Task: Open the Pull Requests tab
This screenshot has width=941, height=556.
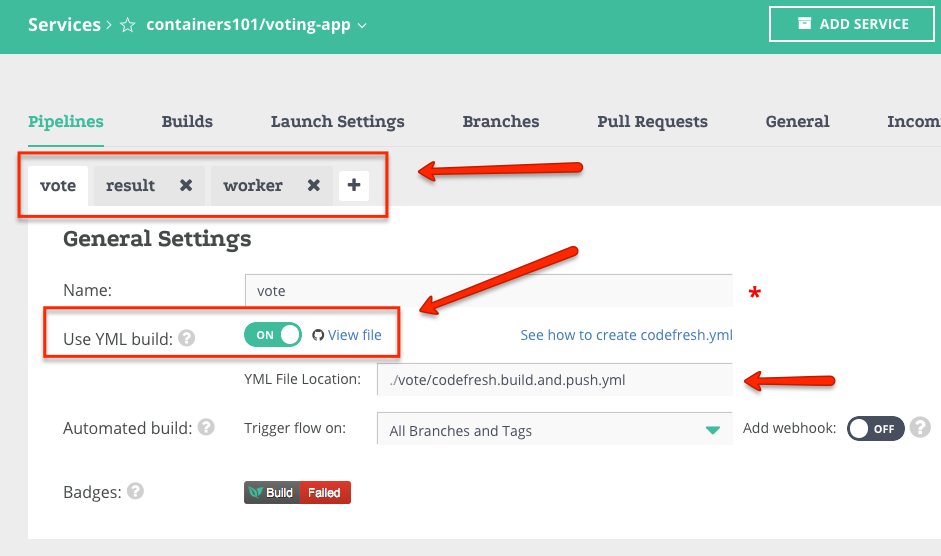Action: [x=652, y=121]
